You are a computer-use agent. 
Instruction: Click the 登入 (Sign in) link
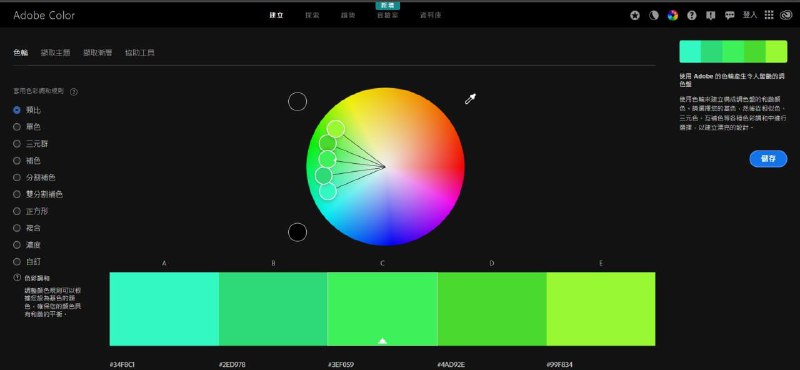[750, 15]
